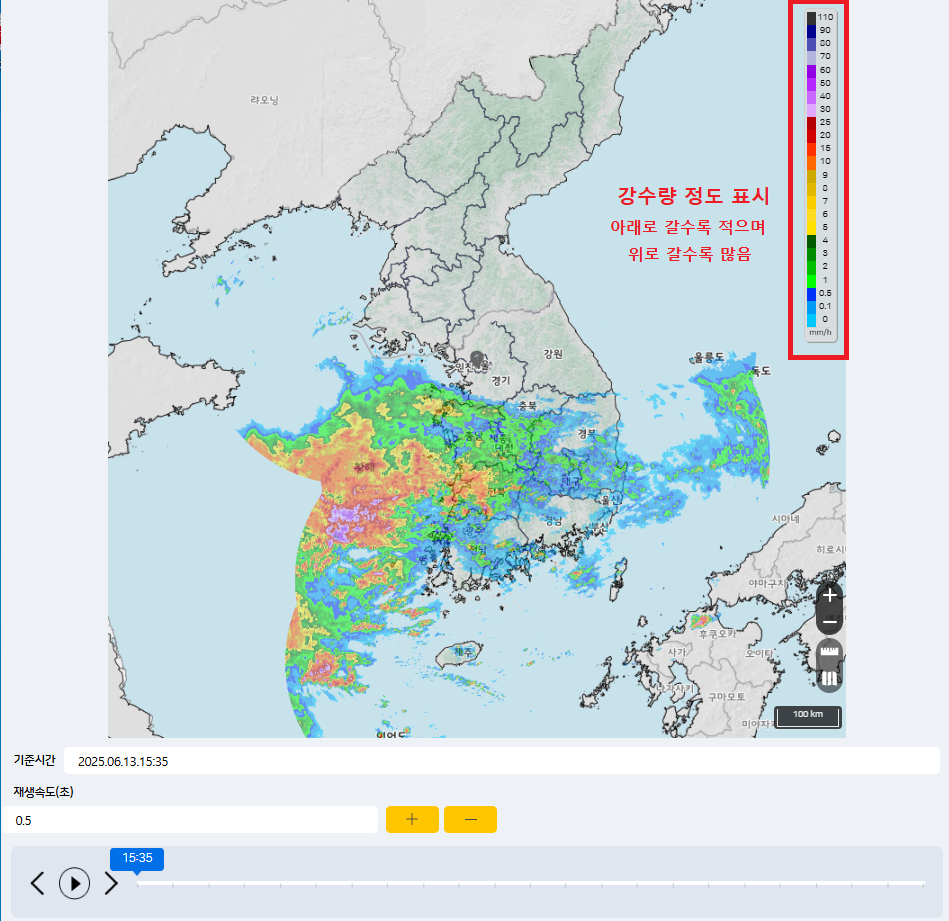The height and width of the screenshot is (921, 949).
Task: Click the 경기 region label
Action: tap(501, 381)
